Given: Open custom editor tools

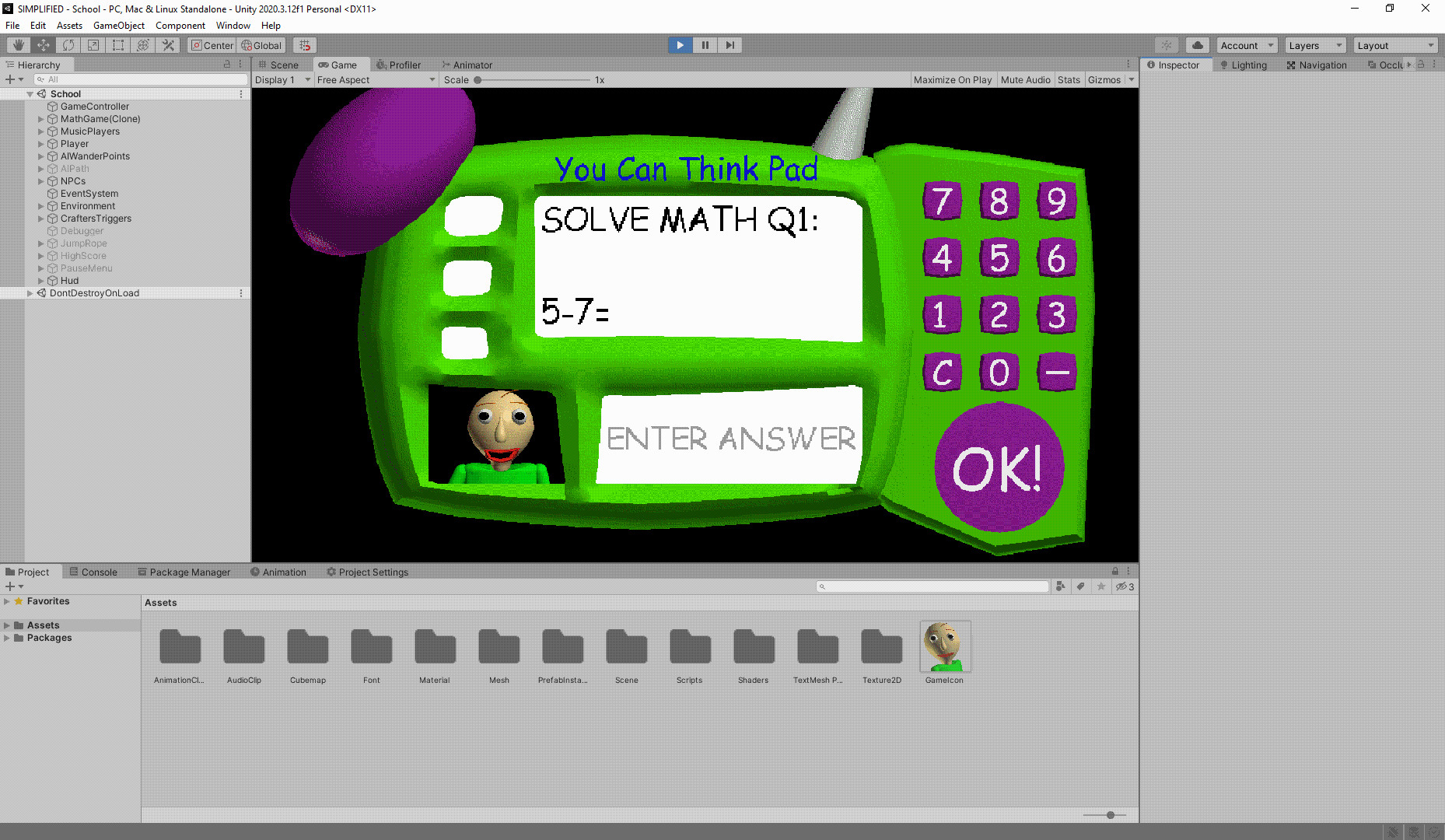Looking at the screenshot, I should coord(168,45).
